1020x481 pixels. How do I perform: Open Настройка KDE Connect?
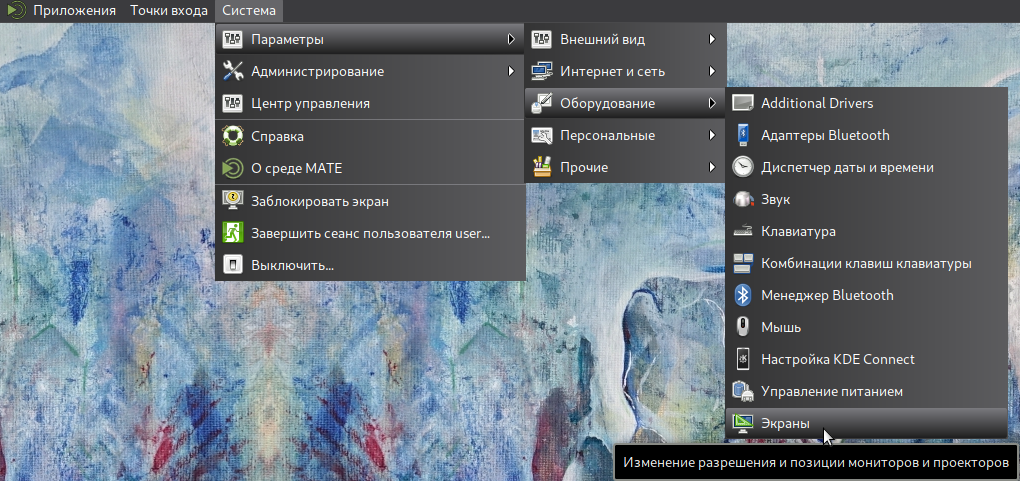tap(866, 359)
